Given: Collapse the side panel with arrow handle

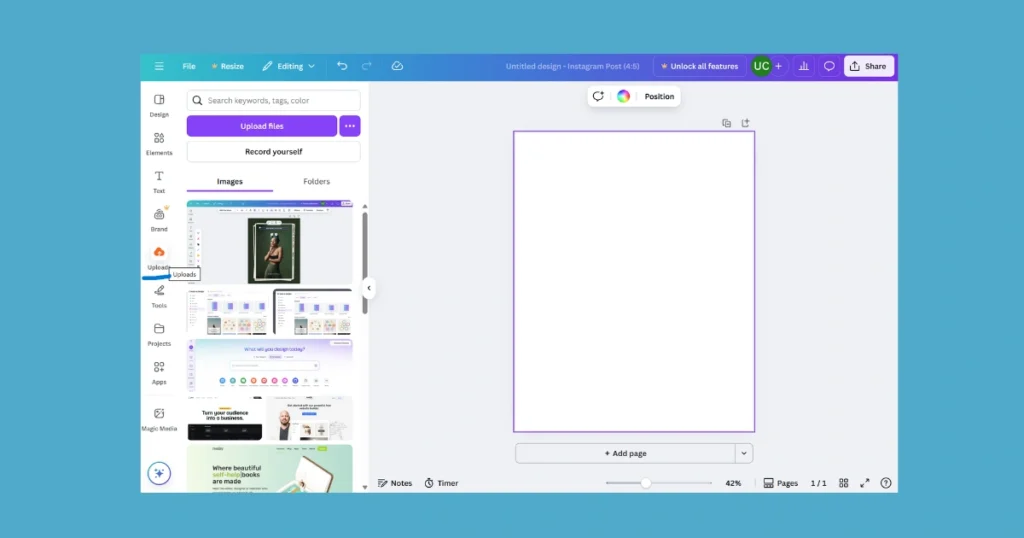Looking at the screenshot, I should tap(368, 288).
